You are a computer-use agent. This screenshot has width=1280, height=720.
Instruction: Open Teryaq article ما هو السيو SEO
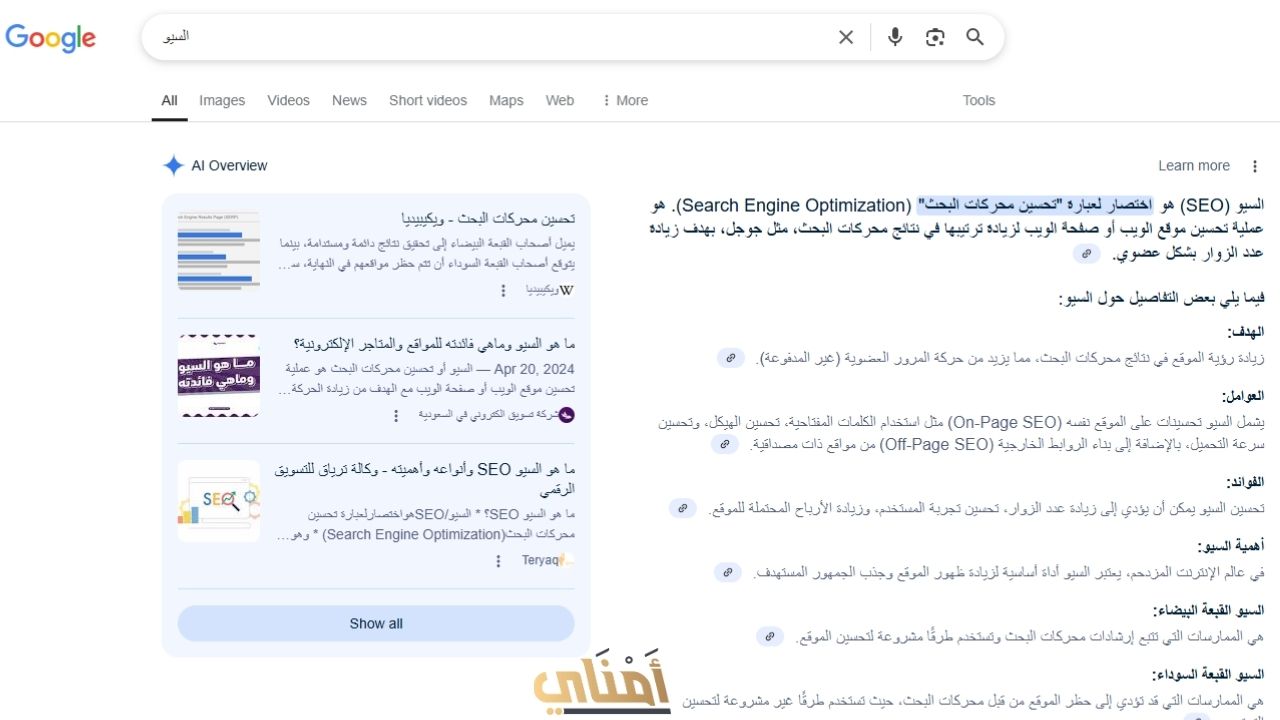tap(425, 479)
